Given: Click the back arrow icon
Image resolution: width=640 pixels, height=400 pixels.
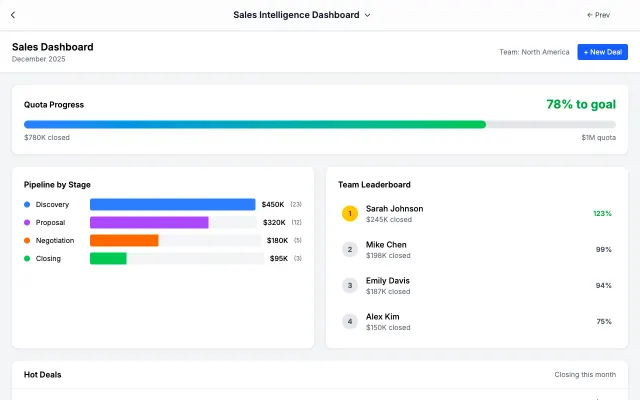Looking at the screenshot, I should point(13,15).
